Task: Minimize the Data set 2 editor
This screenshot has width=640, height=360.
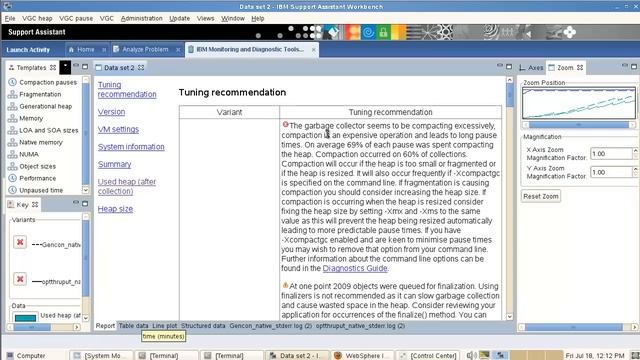Action: point(500,66)
